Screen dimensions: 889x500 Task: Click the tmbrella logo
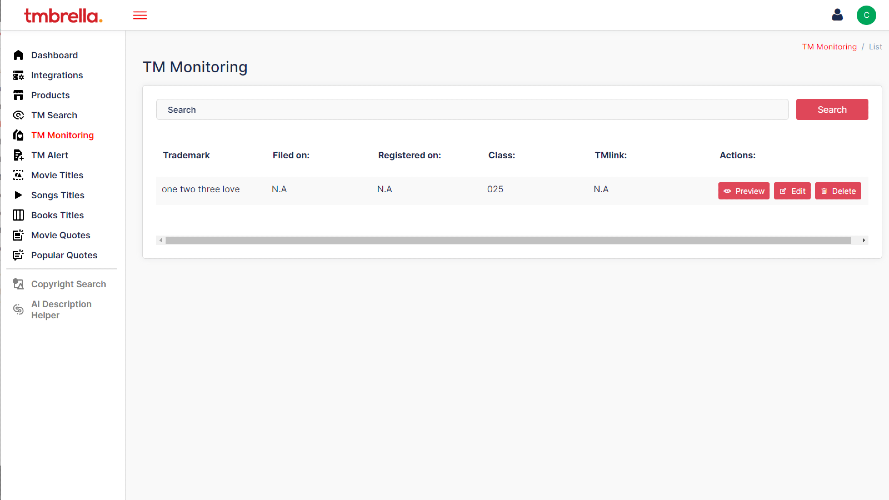click(x=63, y=15)
